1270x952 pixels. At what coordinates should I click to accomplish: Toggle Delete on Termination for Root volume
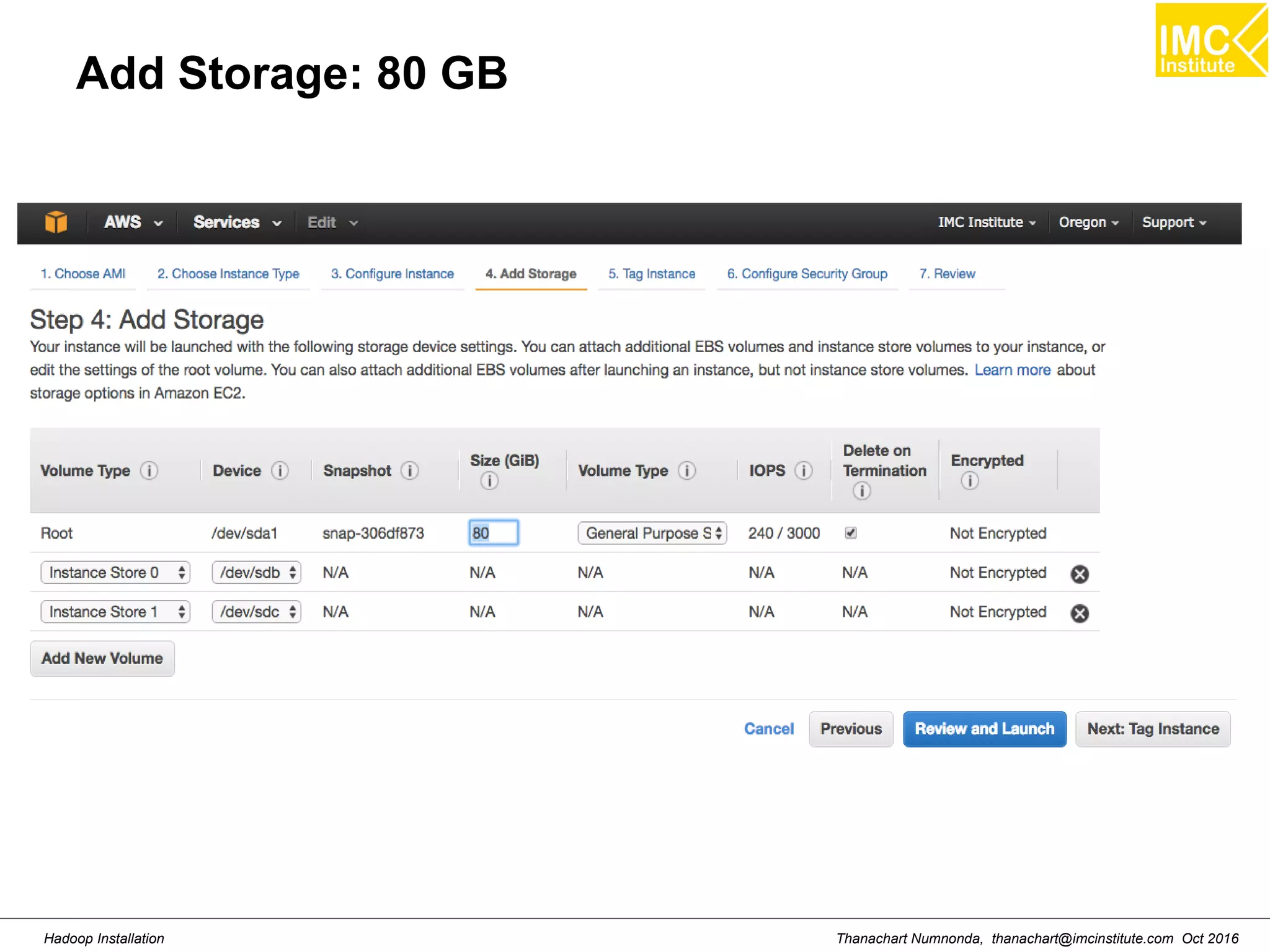click(851, 532)
